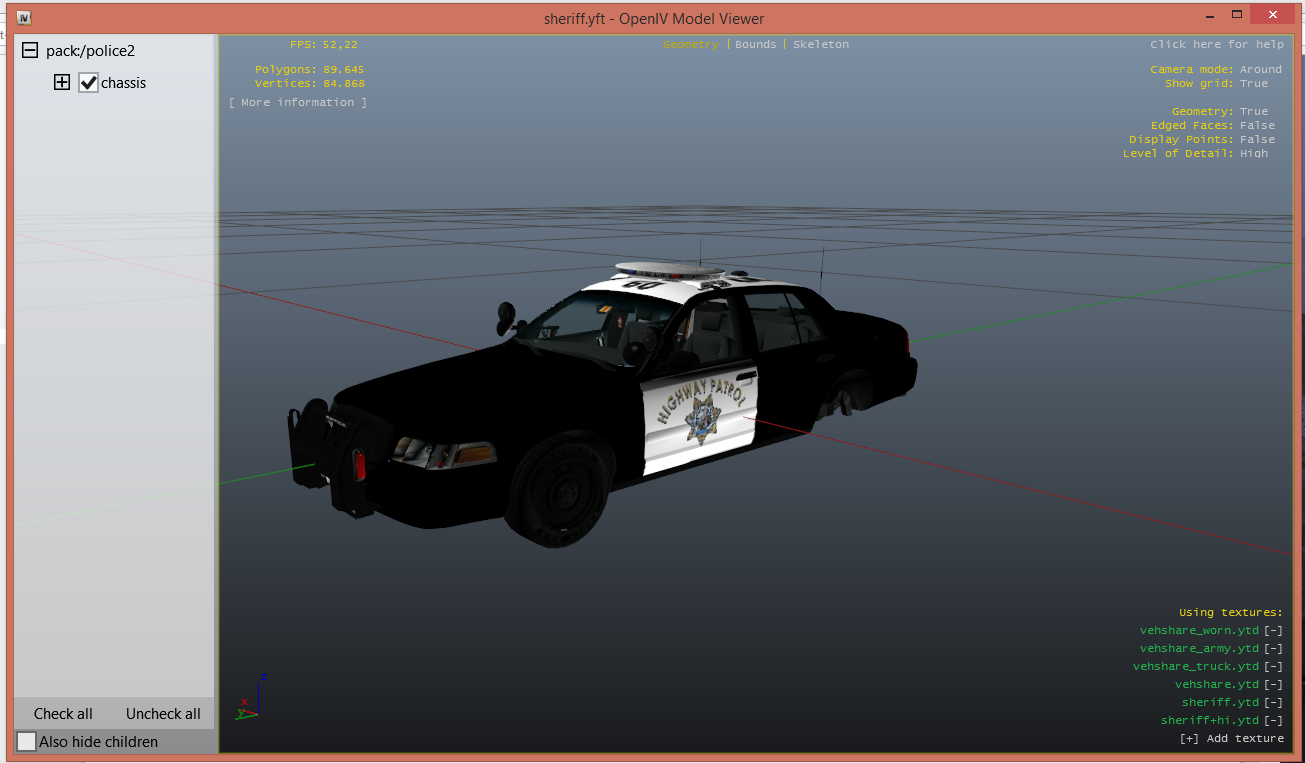This screenshot has width=1305, height=763.
Task: Remove vehshare_worn.ytd via its [-] button
Action: tap(1273, 630)
